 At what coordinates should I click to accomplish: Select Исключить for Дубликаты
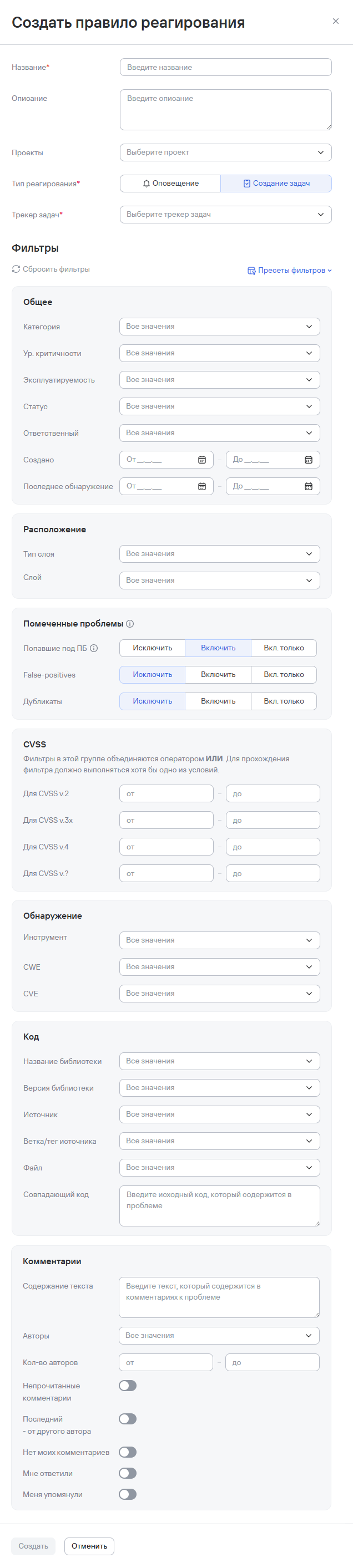(x=153, y=701)
